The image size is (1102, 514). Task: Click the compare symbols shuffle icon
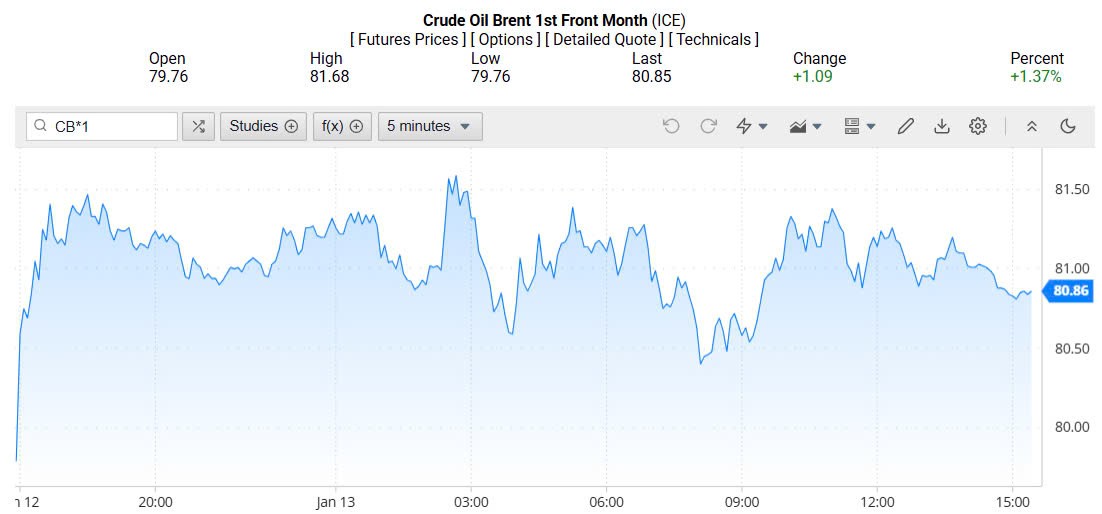[x=198, y=126]
